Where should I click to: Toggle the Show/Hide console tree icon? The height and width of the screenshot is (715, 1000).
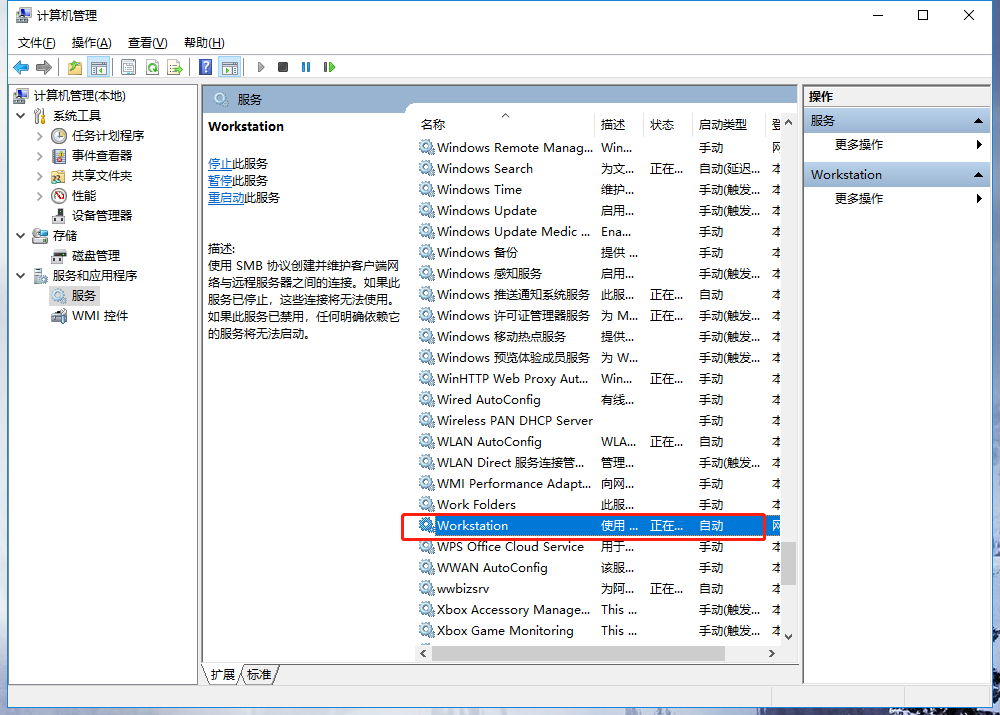click(x=98, y=67)
